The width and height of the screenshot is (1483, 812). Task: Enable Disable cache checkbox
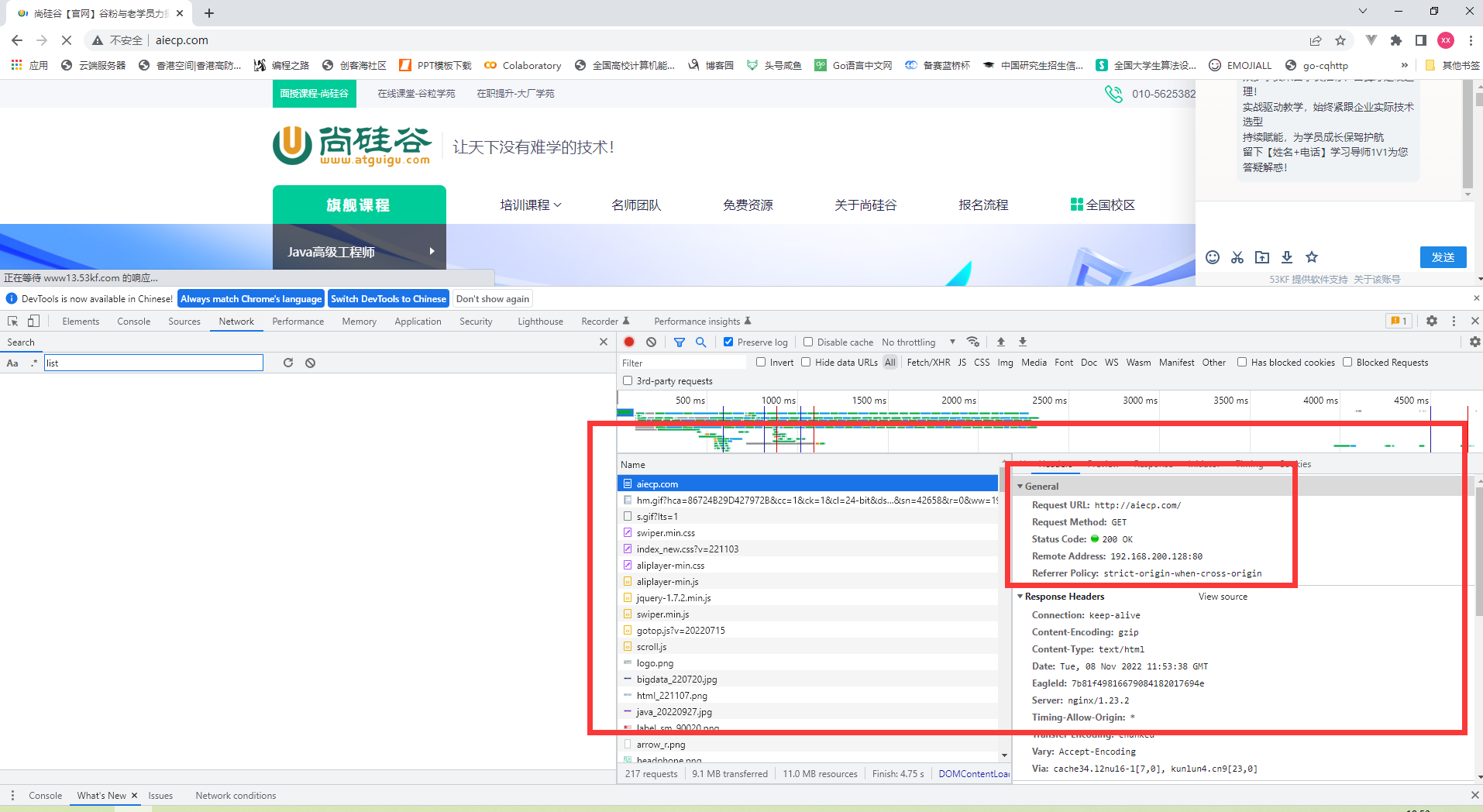coord(808,342)
